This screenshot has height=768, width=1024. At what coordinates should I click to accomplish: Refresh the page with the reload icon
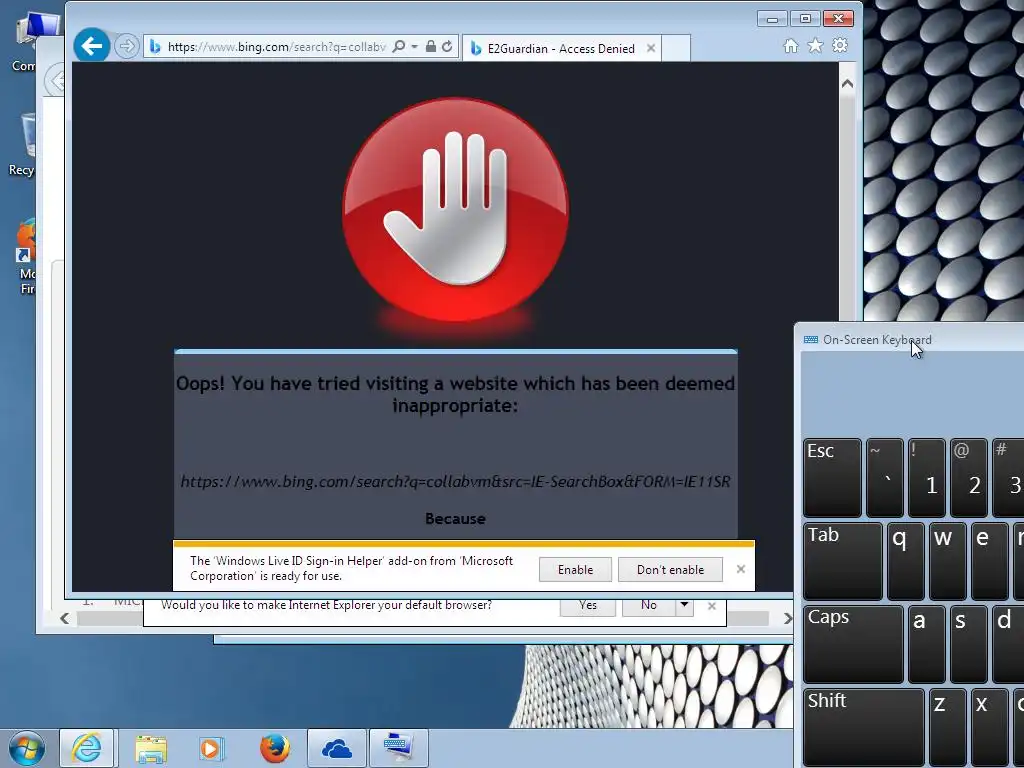point(447,46)
